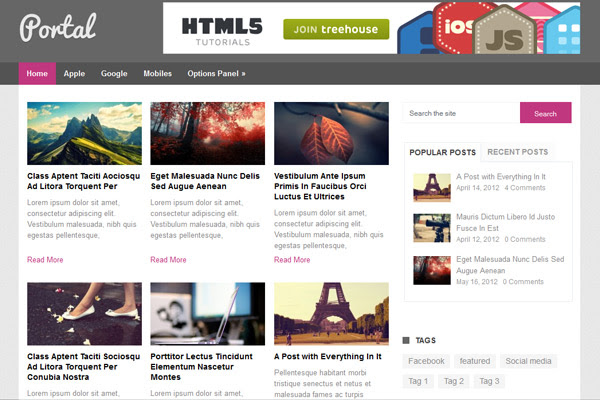Open the red forest post thumbnail
This screenshot has width=600, height=400.
(207, 134)
